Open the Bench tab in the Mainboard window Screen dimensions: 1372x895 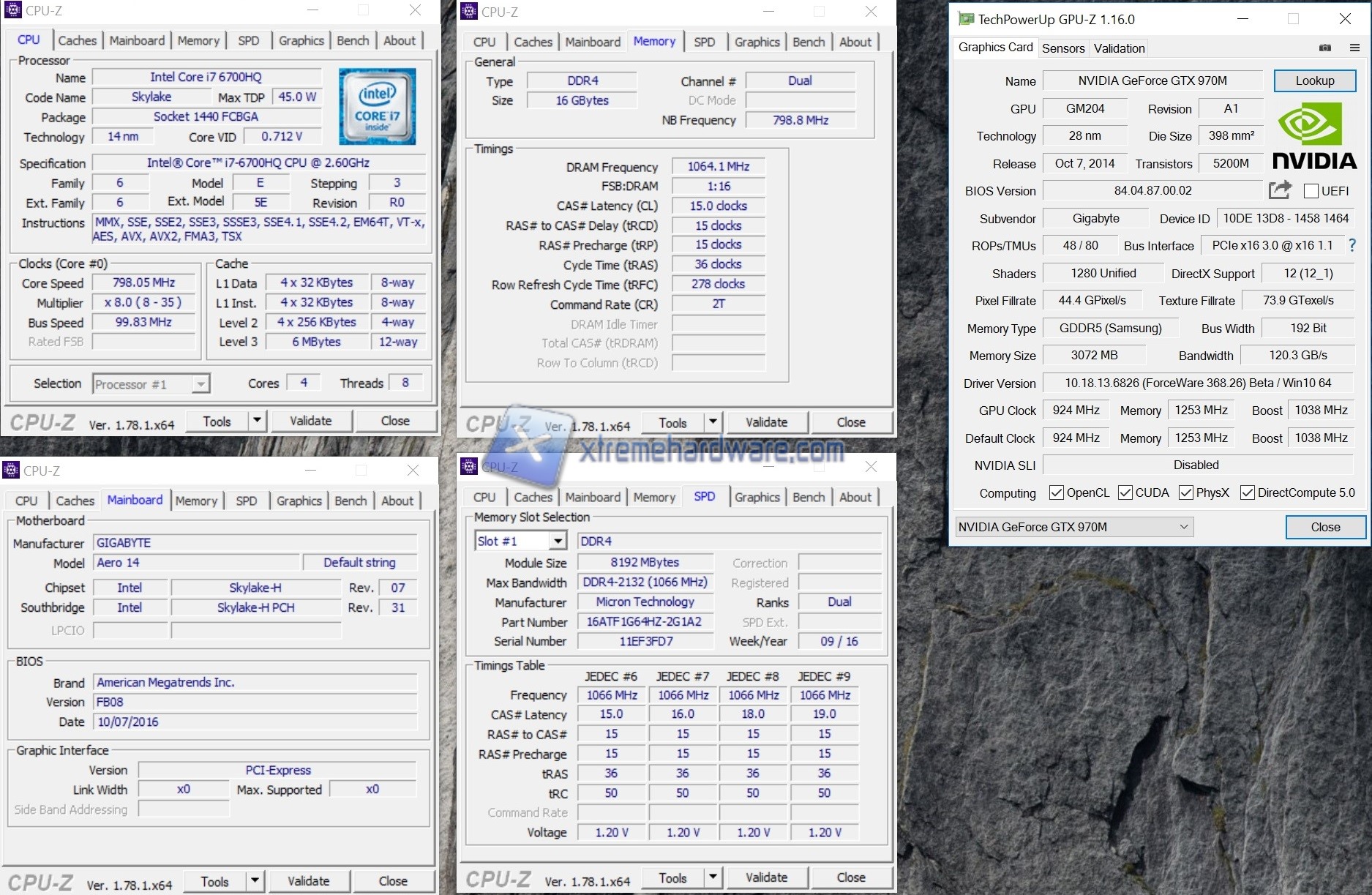tap(351, 501)
